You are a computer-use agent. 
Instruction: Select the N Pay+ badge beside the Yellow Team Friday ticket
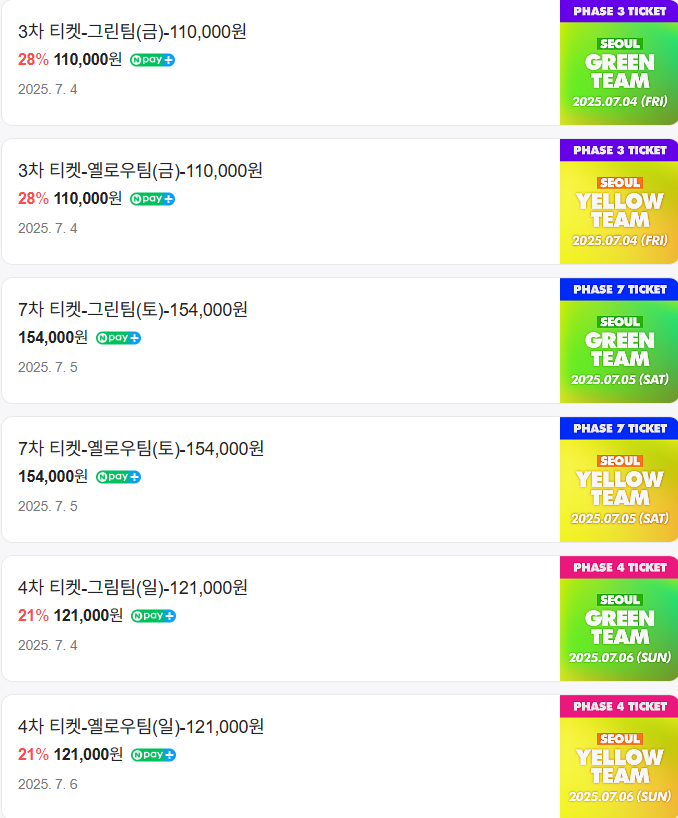[x=149, y=200]
